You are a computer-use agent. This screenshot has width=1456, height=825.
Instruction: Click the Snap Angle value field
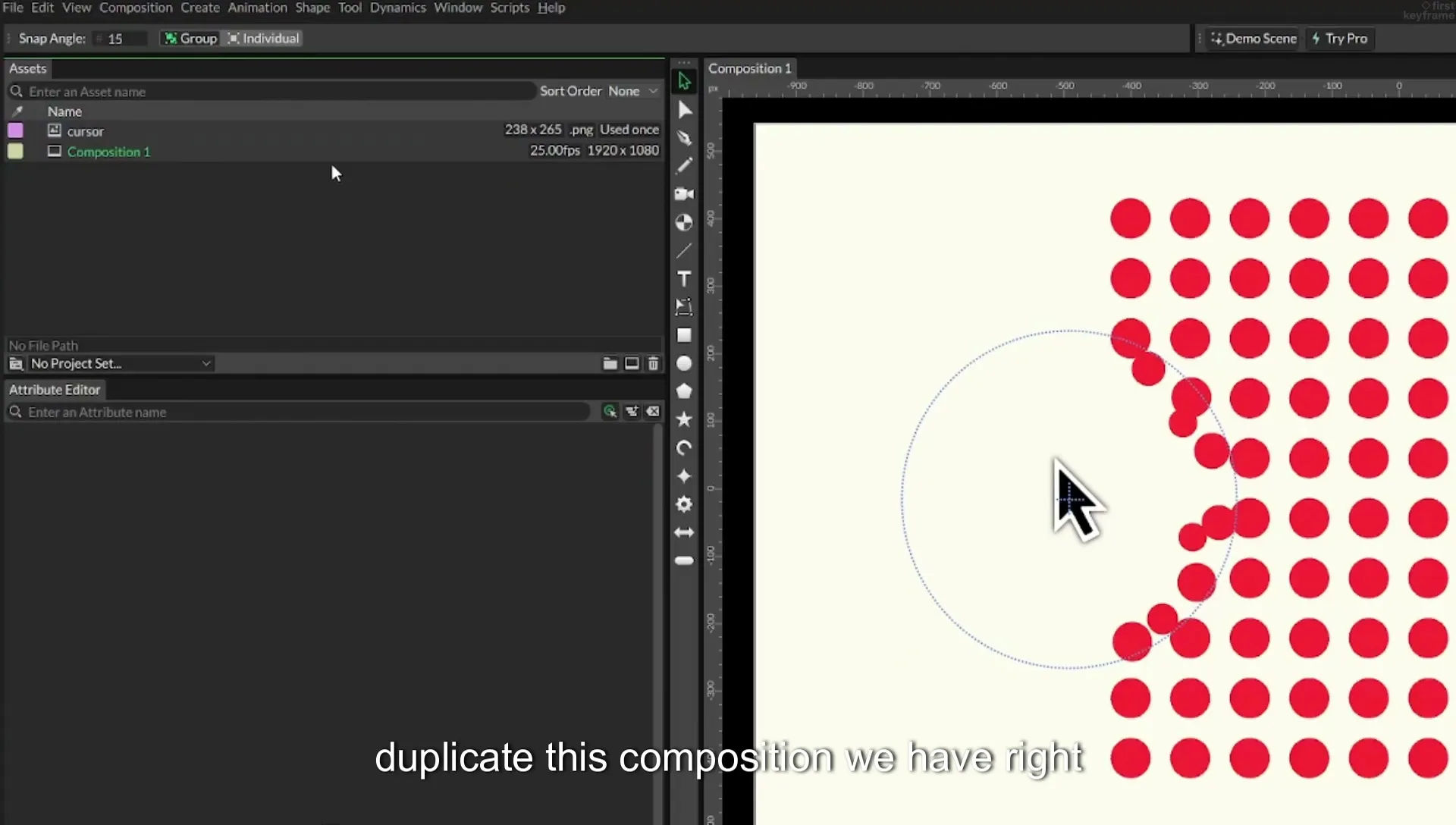tap(120, 39)
